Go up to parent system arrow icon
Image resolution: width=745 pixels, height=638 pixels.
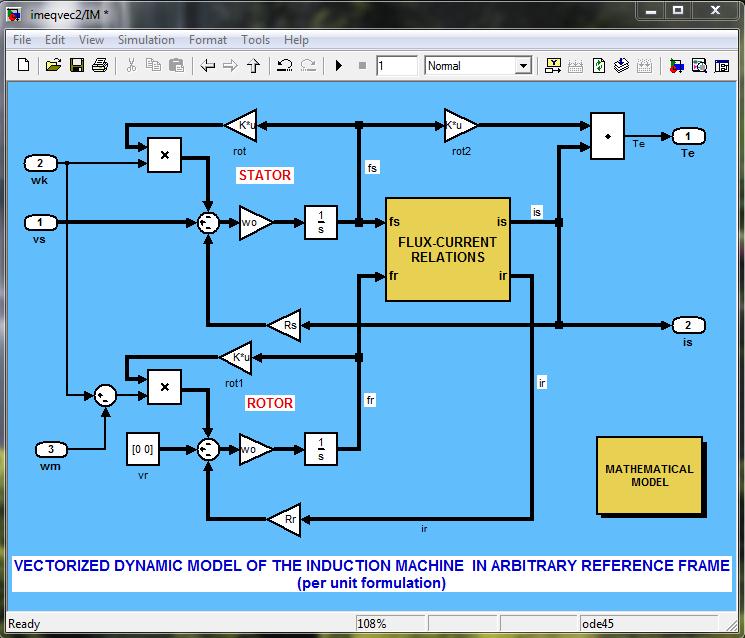(x=254, y=65)
